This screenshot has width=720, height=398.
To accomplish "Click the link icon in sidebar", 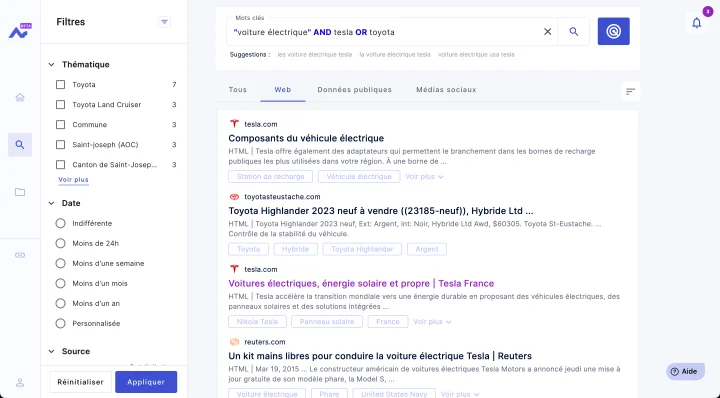I will pos(20,255).
